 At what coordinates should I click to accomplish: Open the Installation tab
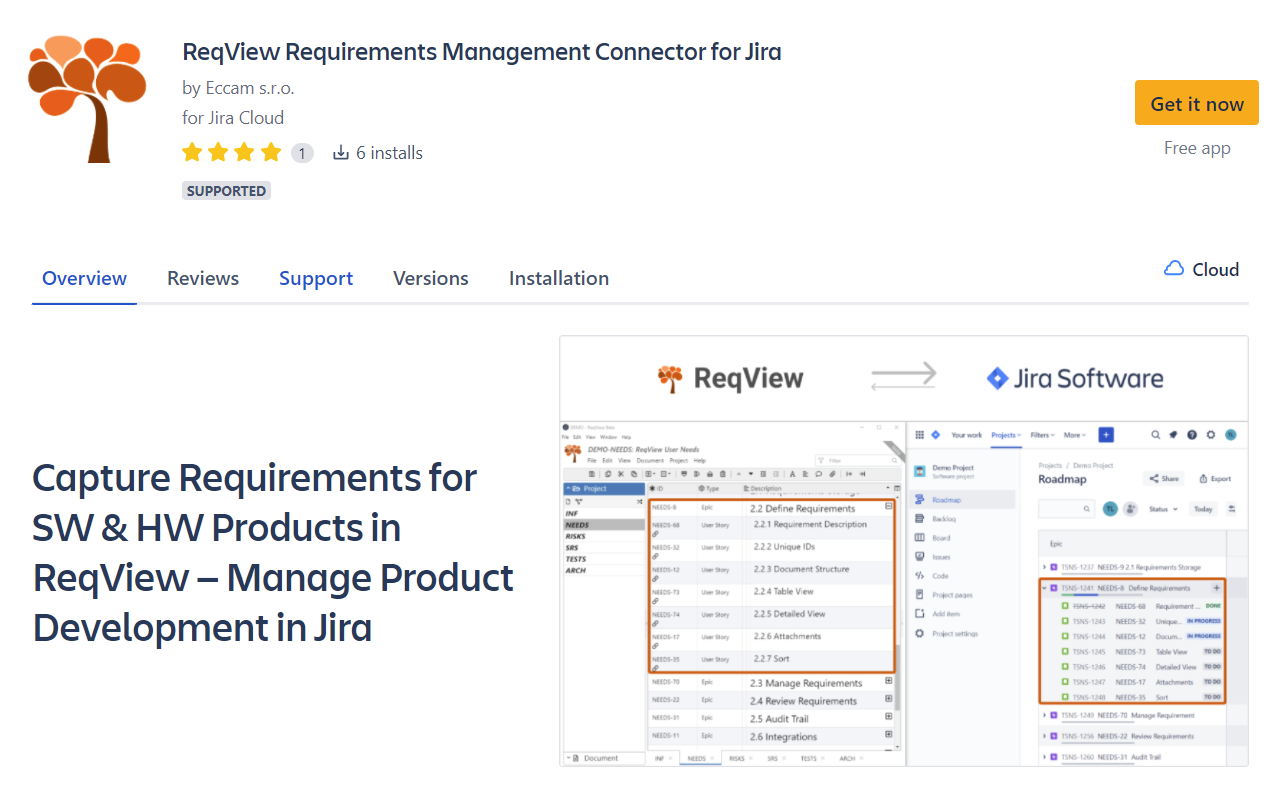(x=558, y=278)
